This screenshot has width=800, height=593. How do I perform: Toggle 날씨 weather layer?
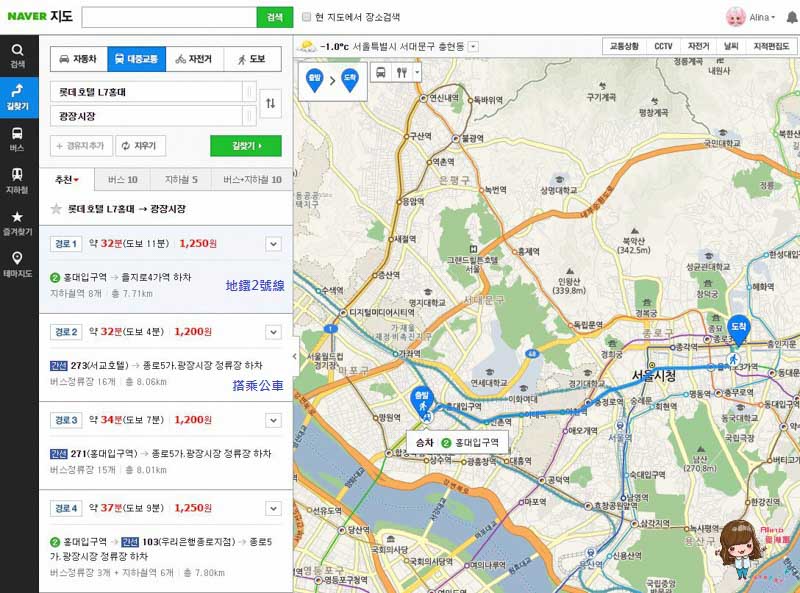(731, 46)
